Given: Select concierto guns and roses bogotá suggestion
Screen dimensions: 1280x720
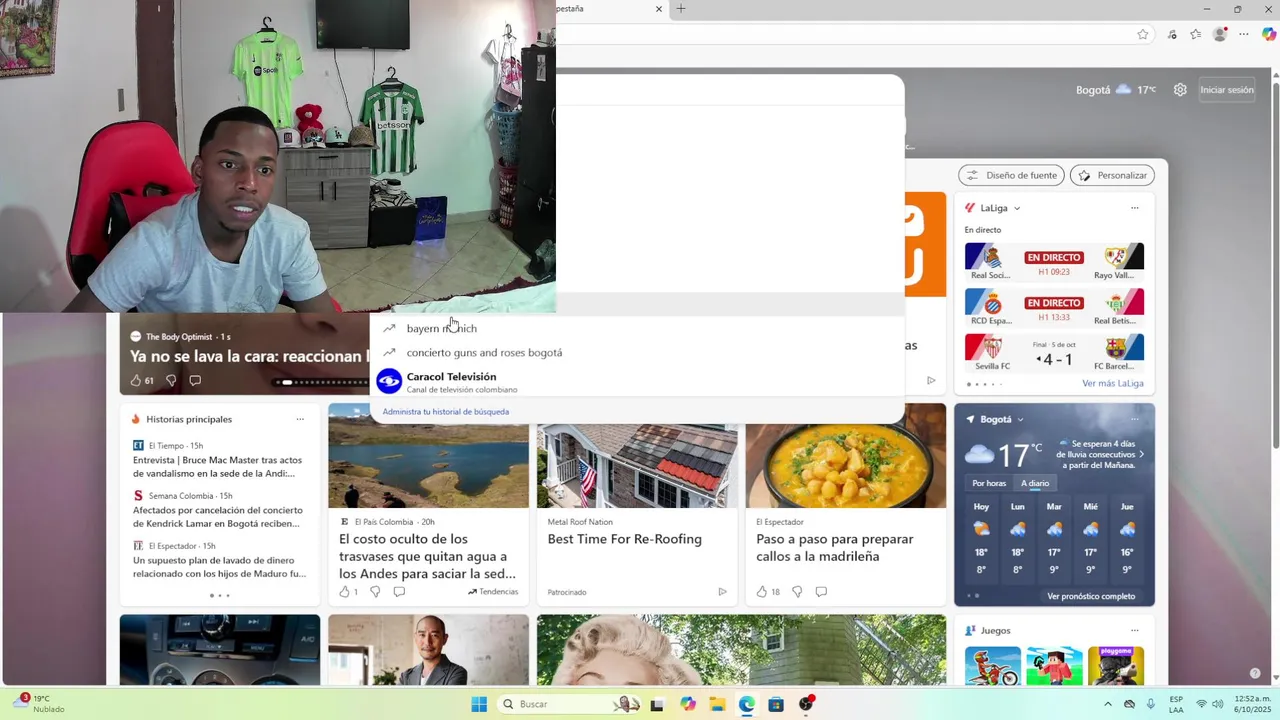Looking at the screenshot, I should (x=637, y=352).
